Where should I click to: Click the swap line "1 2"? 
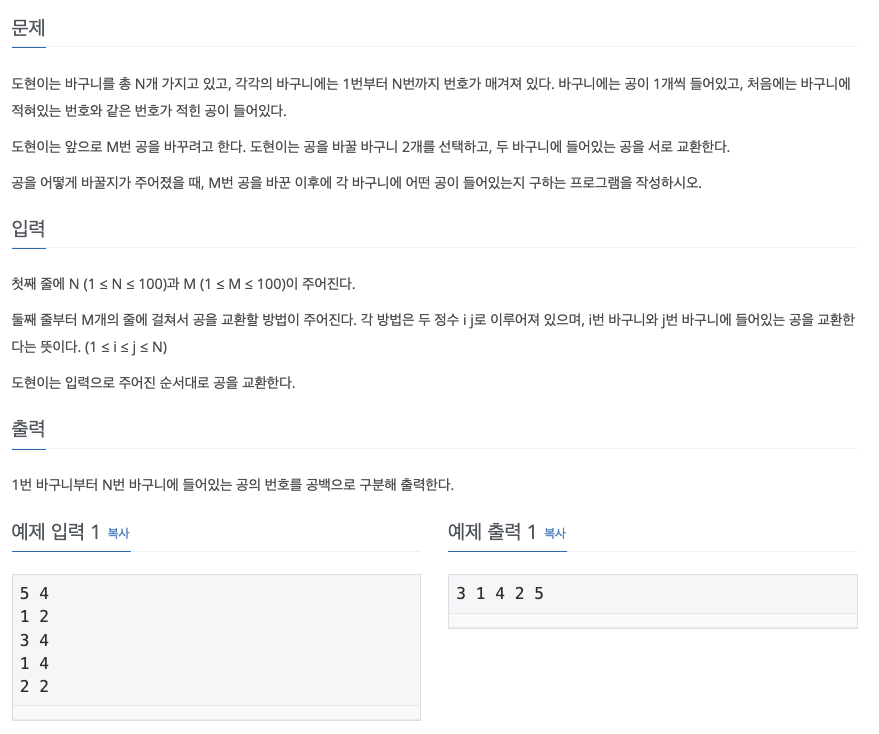point(33,616)
